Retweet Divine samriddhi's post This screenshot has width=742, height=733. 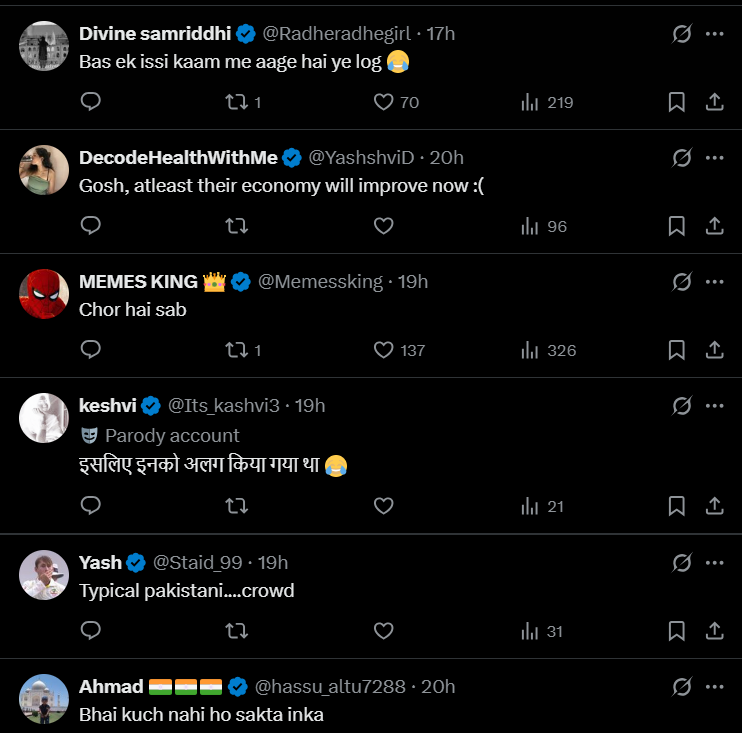point(237,102)
